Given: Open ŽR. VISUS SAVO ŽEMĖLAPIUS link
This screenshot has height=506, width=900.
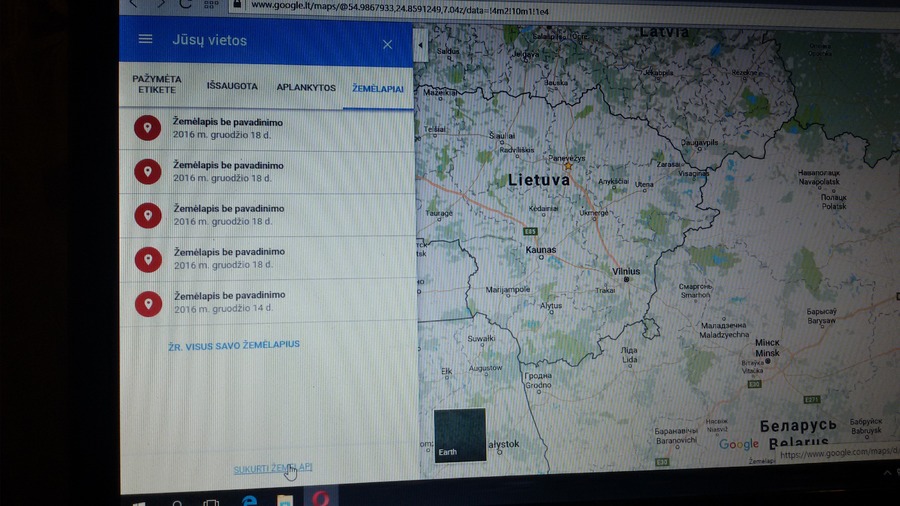Looking at the screenshot, I should coord(234,345).
